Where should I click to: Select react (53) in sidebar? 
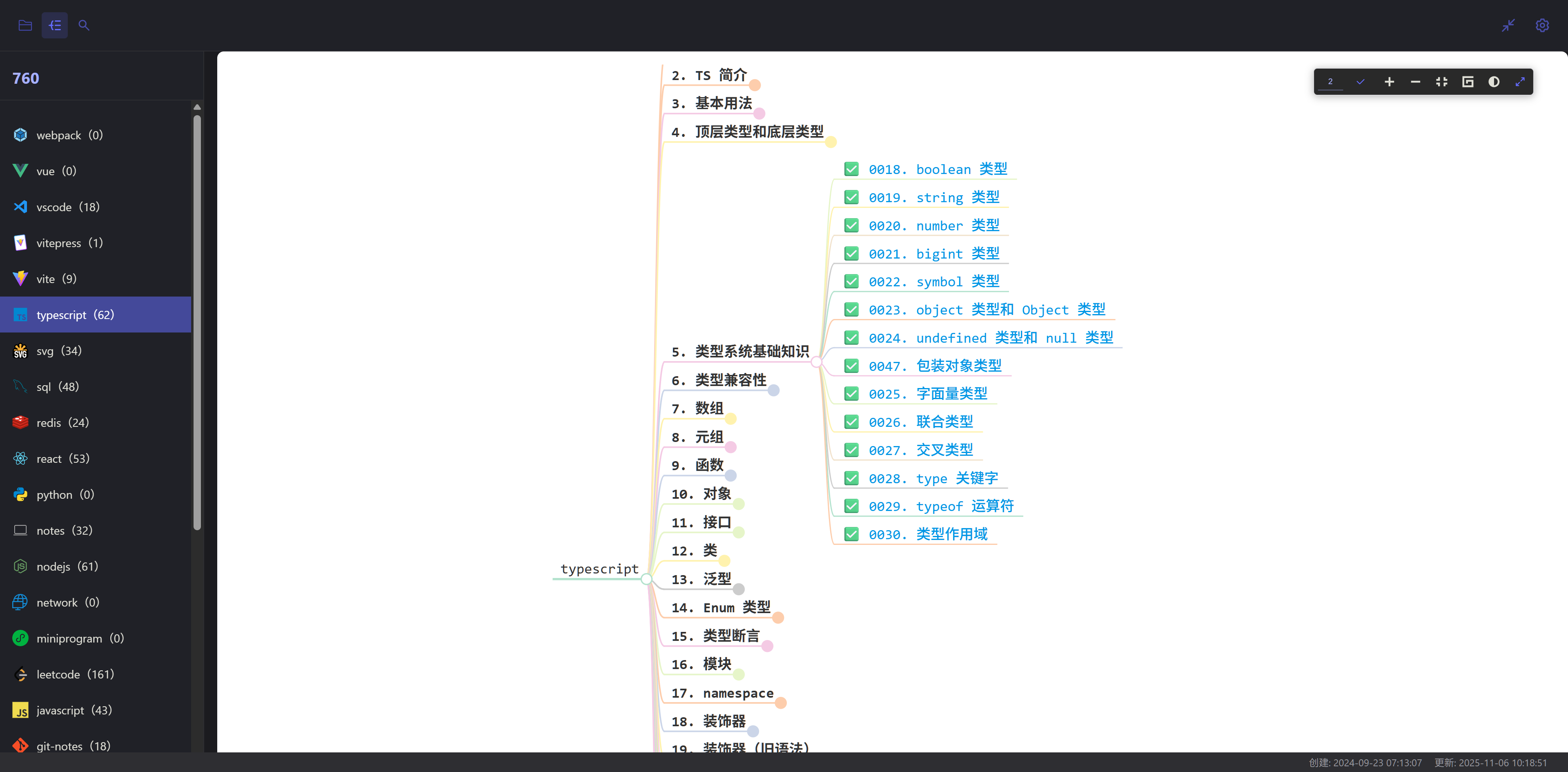63,458
